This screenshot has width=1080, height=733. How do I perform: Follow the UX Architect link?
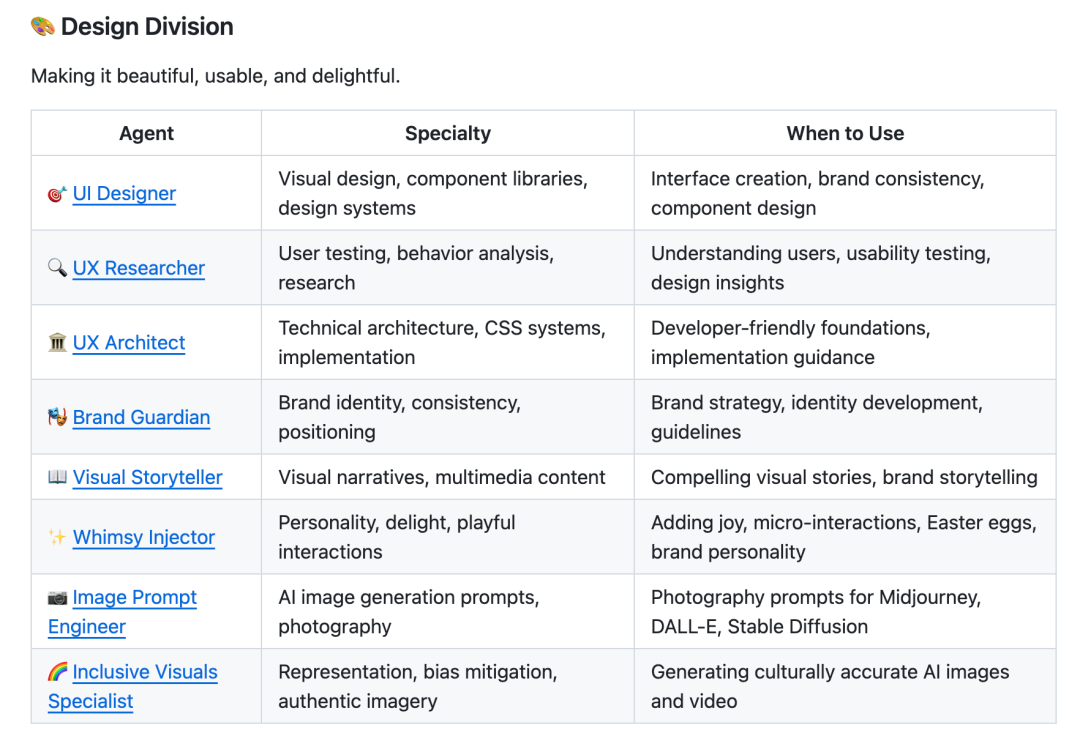click(129, 343)
